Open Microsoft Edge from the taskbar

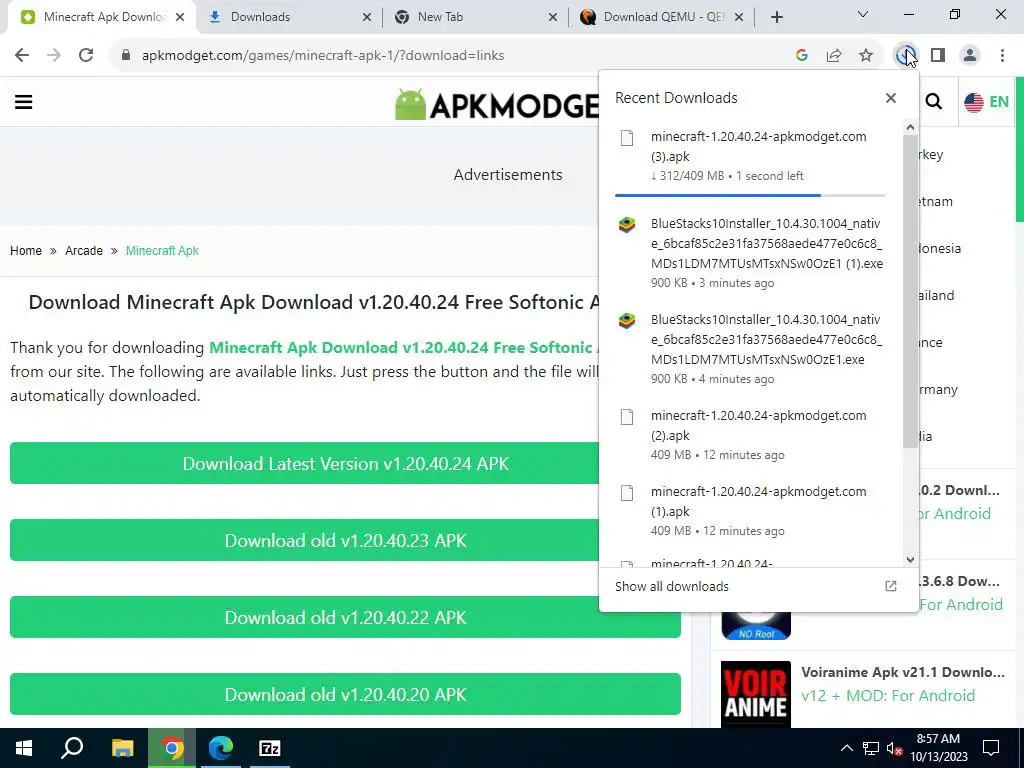(221, 748)
